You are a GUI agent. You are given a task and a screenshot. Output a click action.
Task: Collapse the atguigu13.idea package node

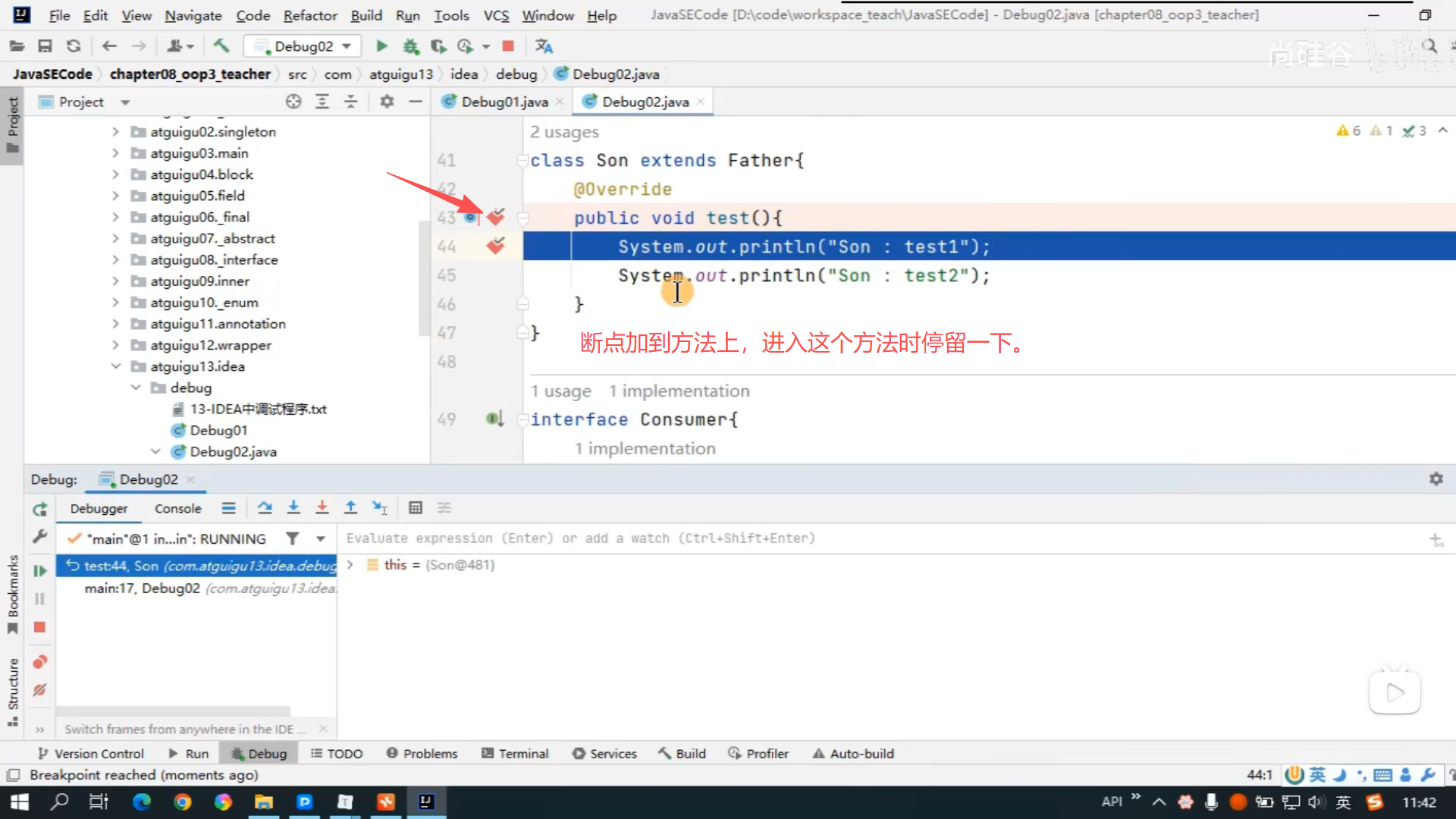tap(116, 366)
